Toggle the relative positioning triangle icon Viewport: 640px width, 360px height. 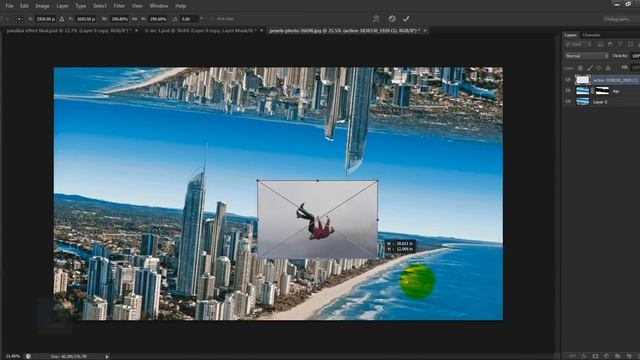click(62, 19)
